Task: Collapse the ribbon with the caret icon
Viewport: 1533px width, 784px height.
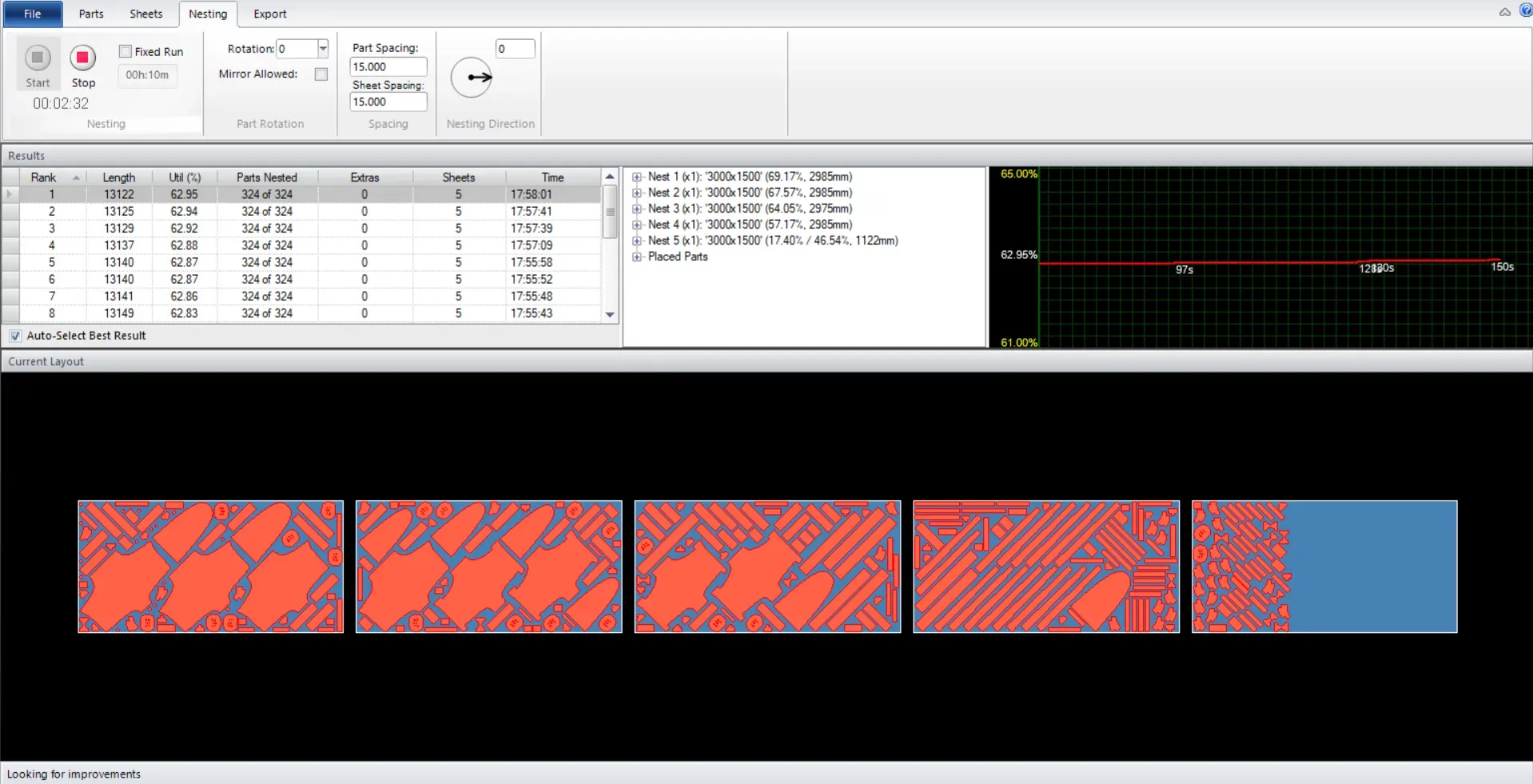Action: (x=1504, y=12)
